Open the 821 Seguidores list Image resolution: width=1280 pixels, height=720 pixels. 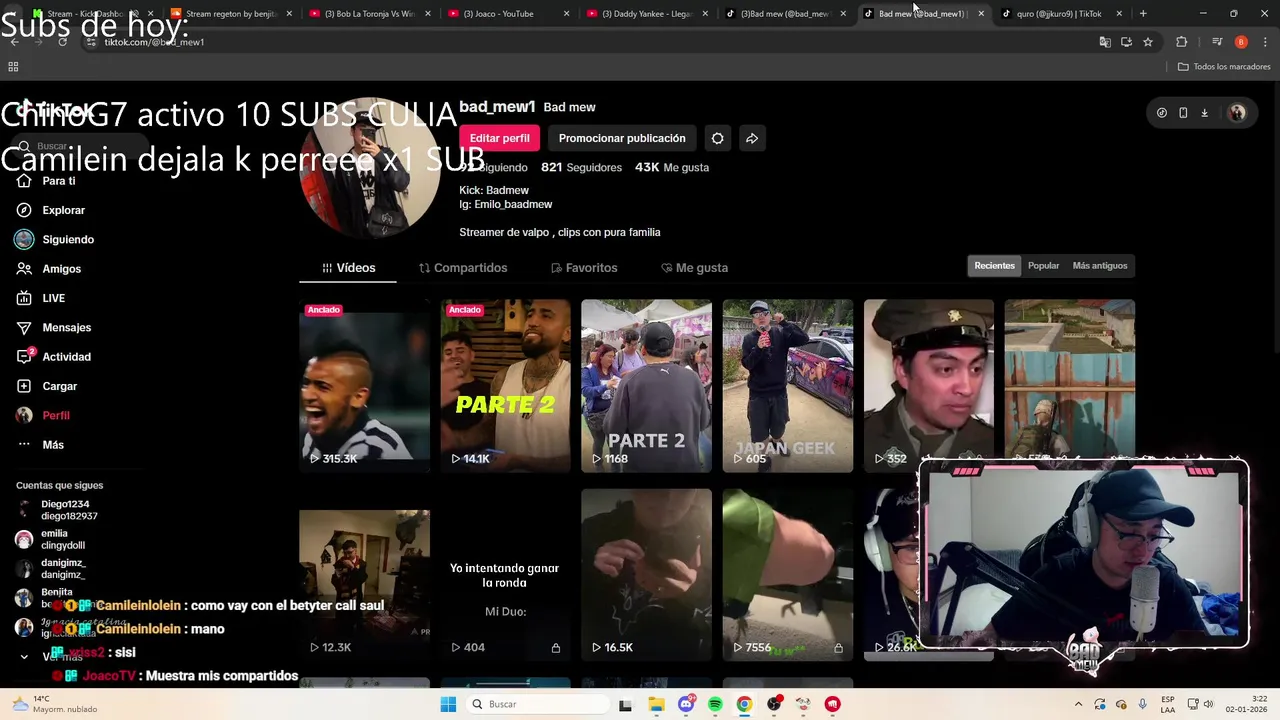pos(581,167)
